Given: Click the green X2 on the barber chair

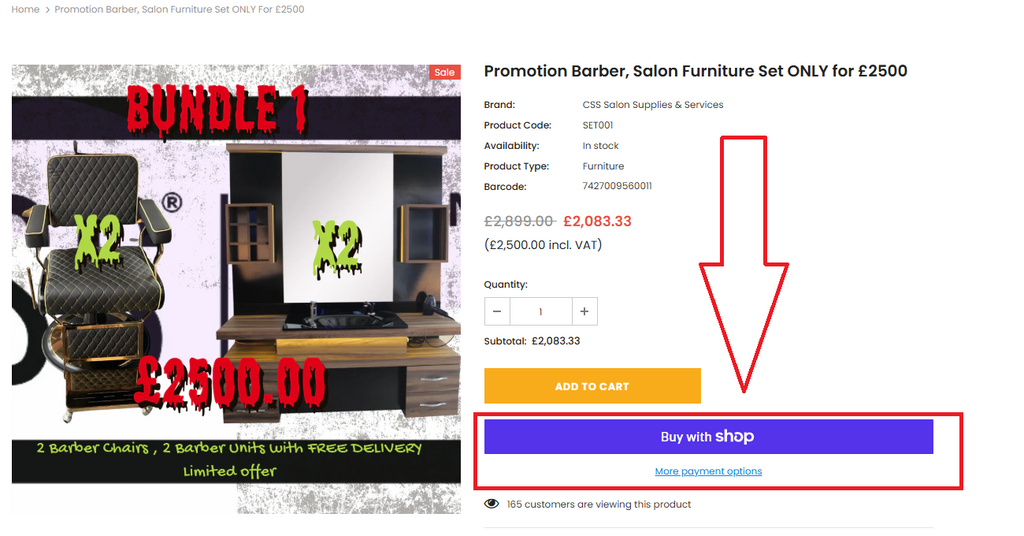Looking at the screenshot, I should [x=99, y=241].
